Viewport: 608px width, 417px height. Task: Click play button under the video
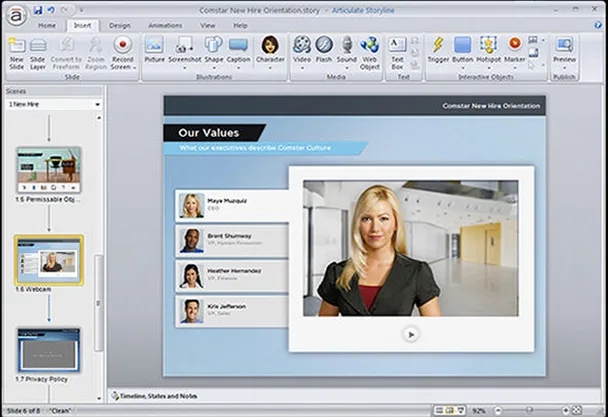coord(411,334)
